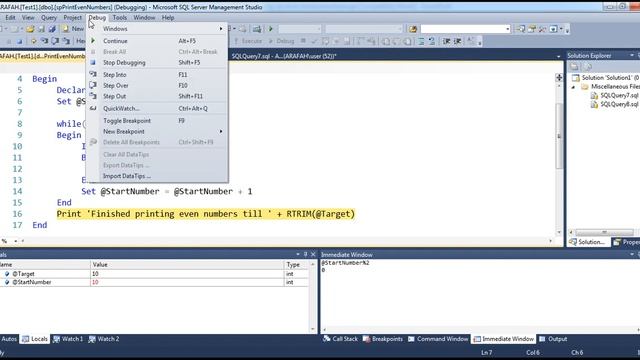This screenshot has height=360, width=640.
Task: Switch to the SQLQuery7.sql document tab
Action: coord(284,56)
